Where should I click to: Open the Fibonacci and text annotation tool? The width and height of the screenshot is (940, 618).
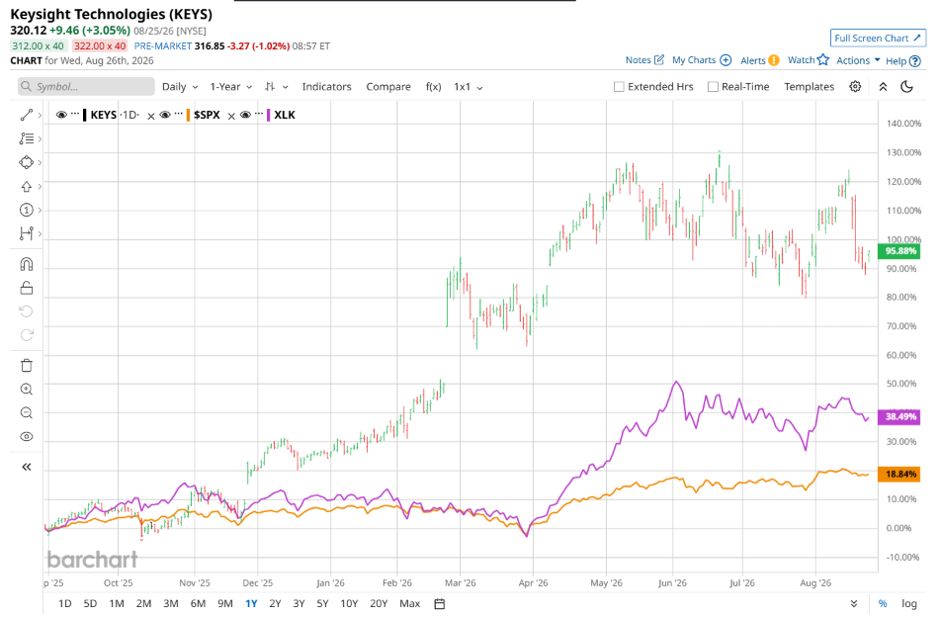pos(26,139)
